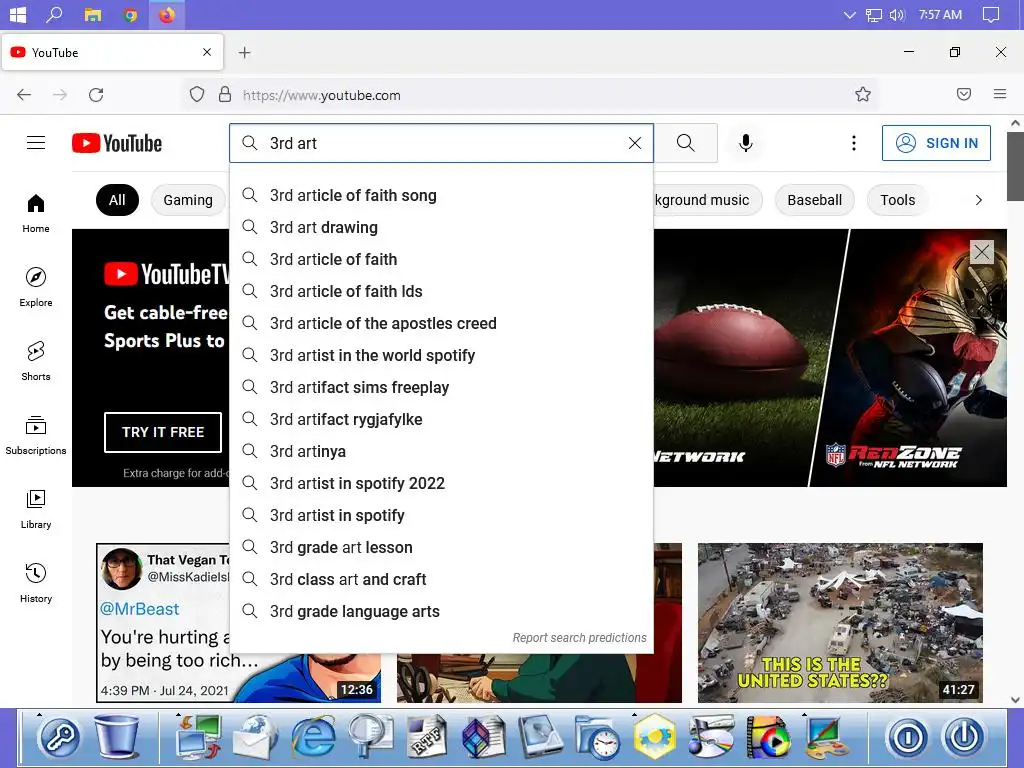Show more filter chips with right arrow
The width and height of the screenshot is (1024, 768).
978,200
